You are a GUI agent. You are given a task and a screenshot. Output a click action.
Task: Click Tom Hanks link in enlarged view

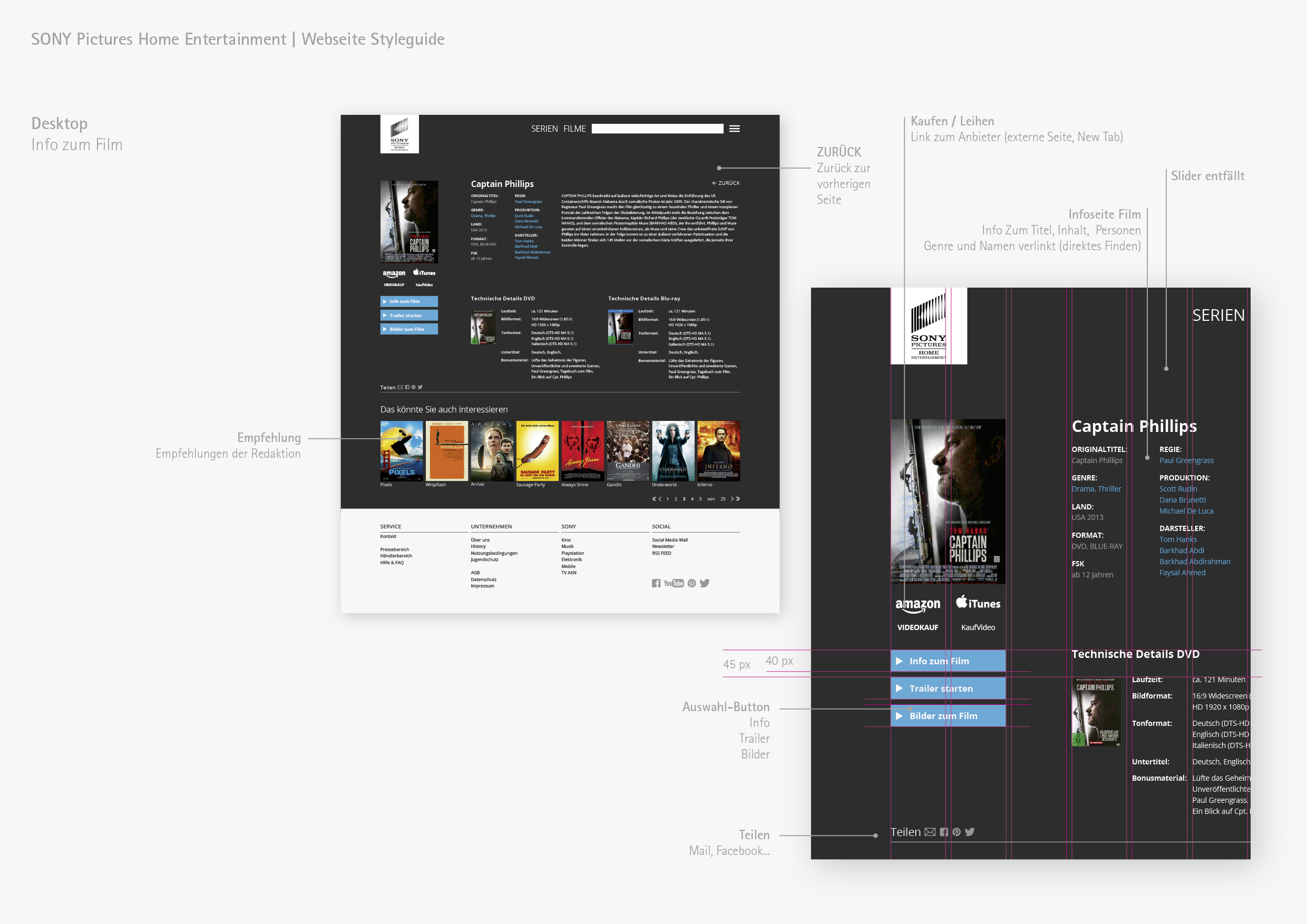1178,539
